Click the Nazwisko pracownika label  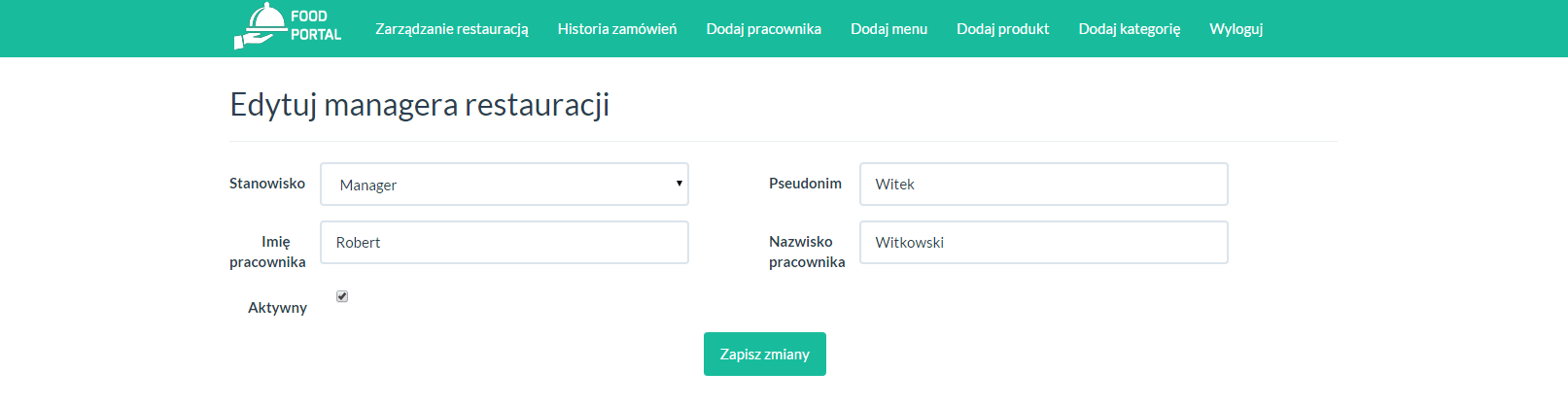point(807,252)
